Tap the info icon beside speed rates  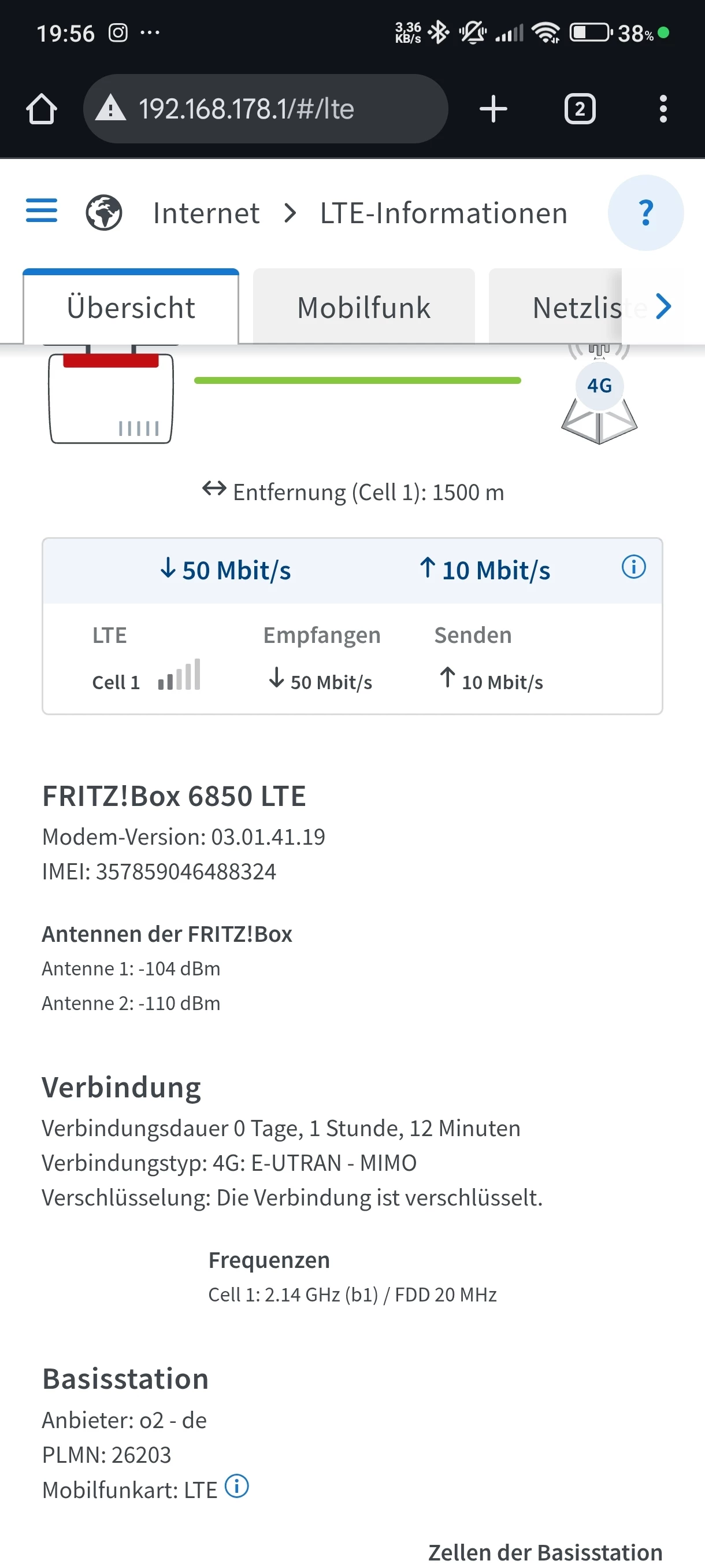coord(633,567)
